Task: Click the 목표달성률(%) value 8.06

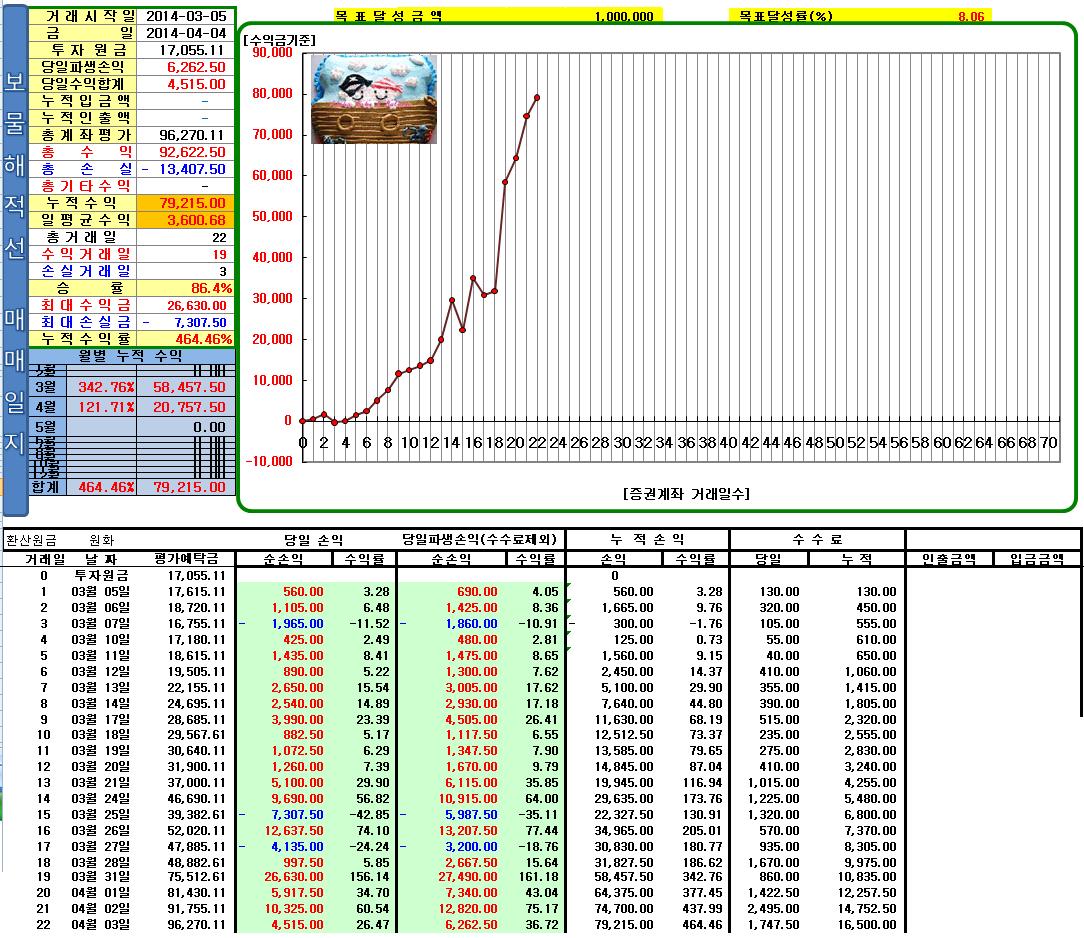Action: point(970,17)
